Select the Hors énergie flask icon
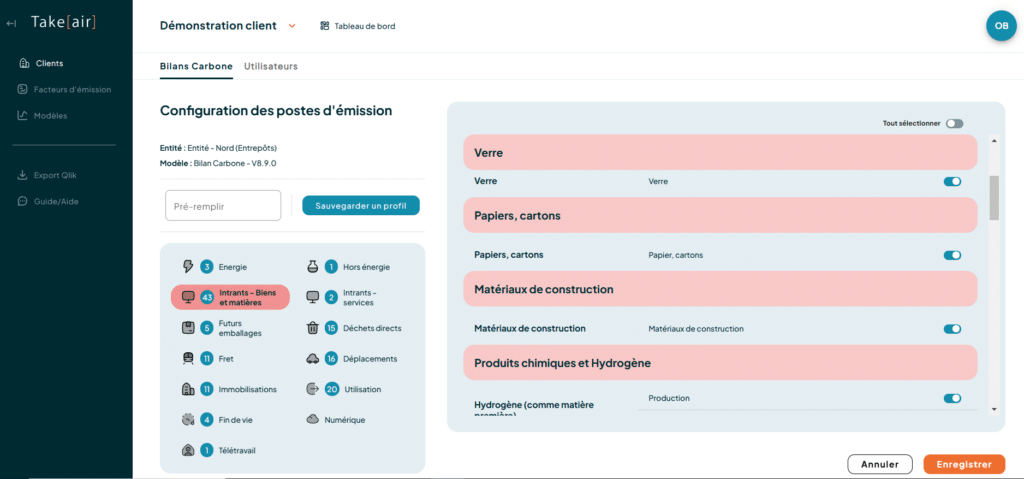The height and width of the screenshot is (479, 1024). tap(312, 266)
